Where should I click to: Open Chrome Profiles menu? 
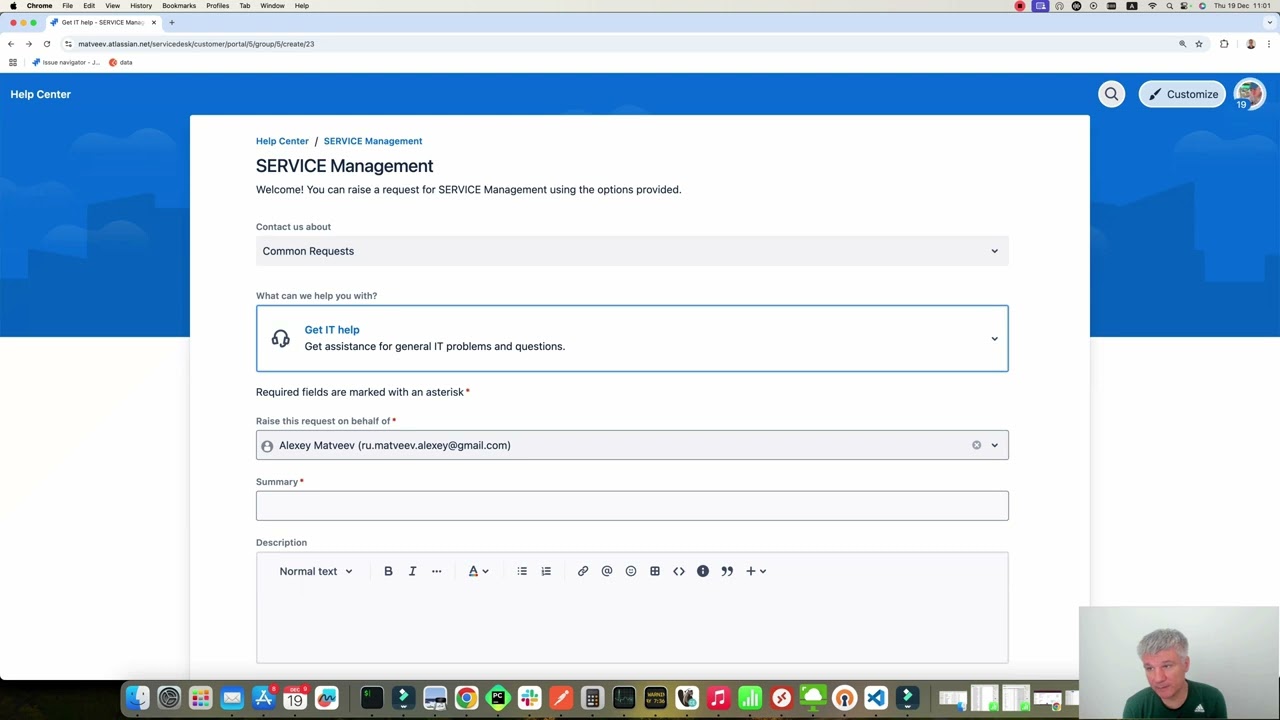coord(218,6)
